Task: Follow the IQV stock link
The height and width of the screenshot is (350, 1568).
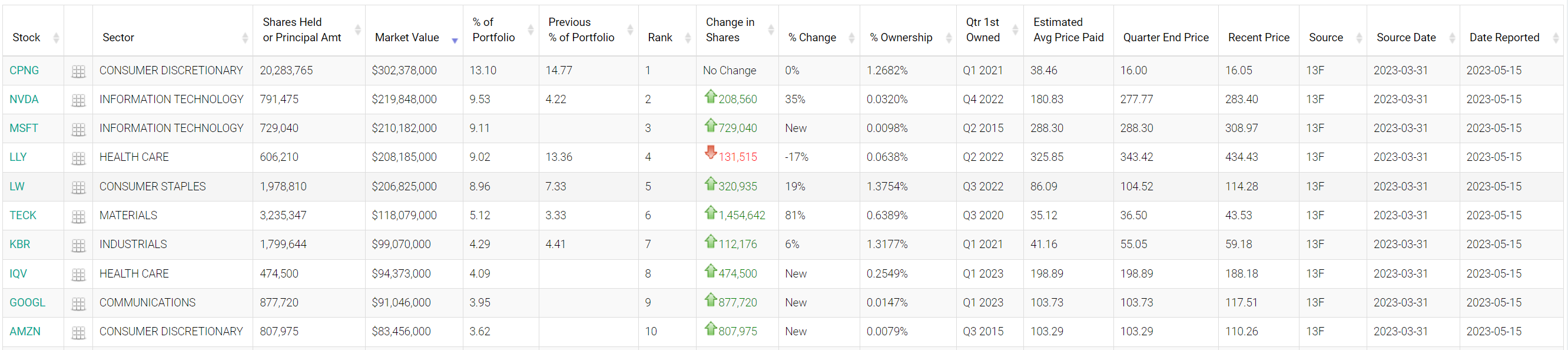Action: [x=18, y=273]
